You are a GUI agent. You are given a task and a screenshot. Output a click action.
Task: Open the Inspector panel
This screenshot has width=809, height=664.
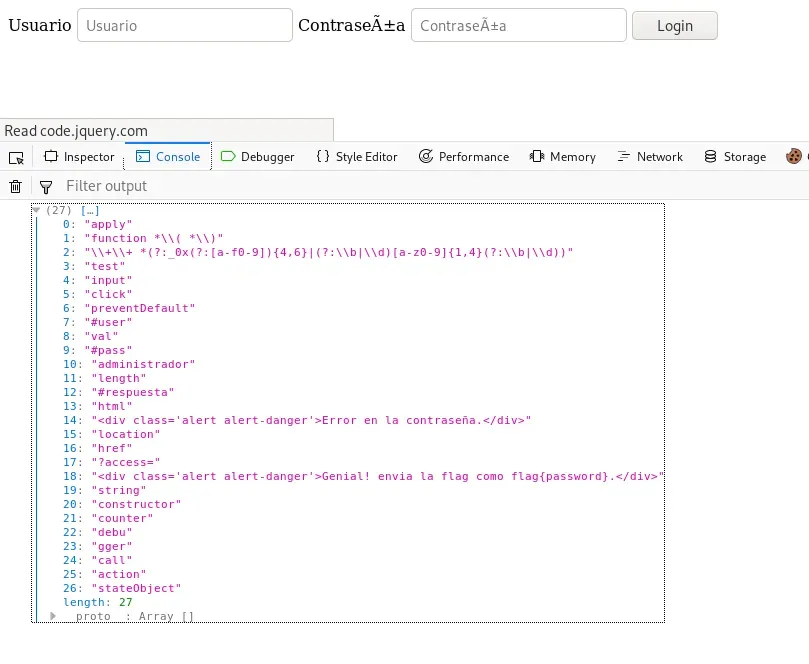point(79,157)
